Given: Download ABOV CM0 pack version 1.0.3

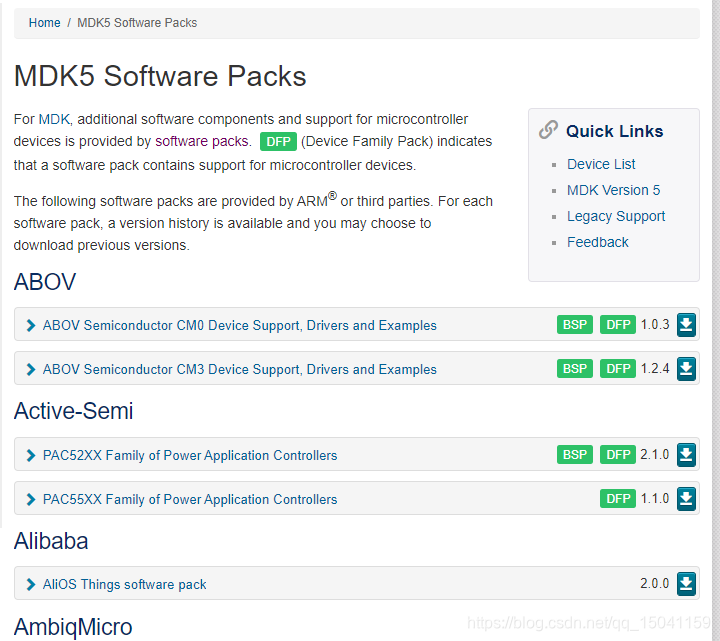Looking at the screenshot, I should point(686,325).
